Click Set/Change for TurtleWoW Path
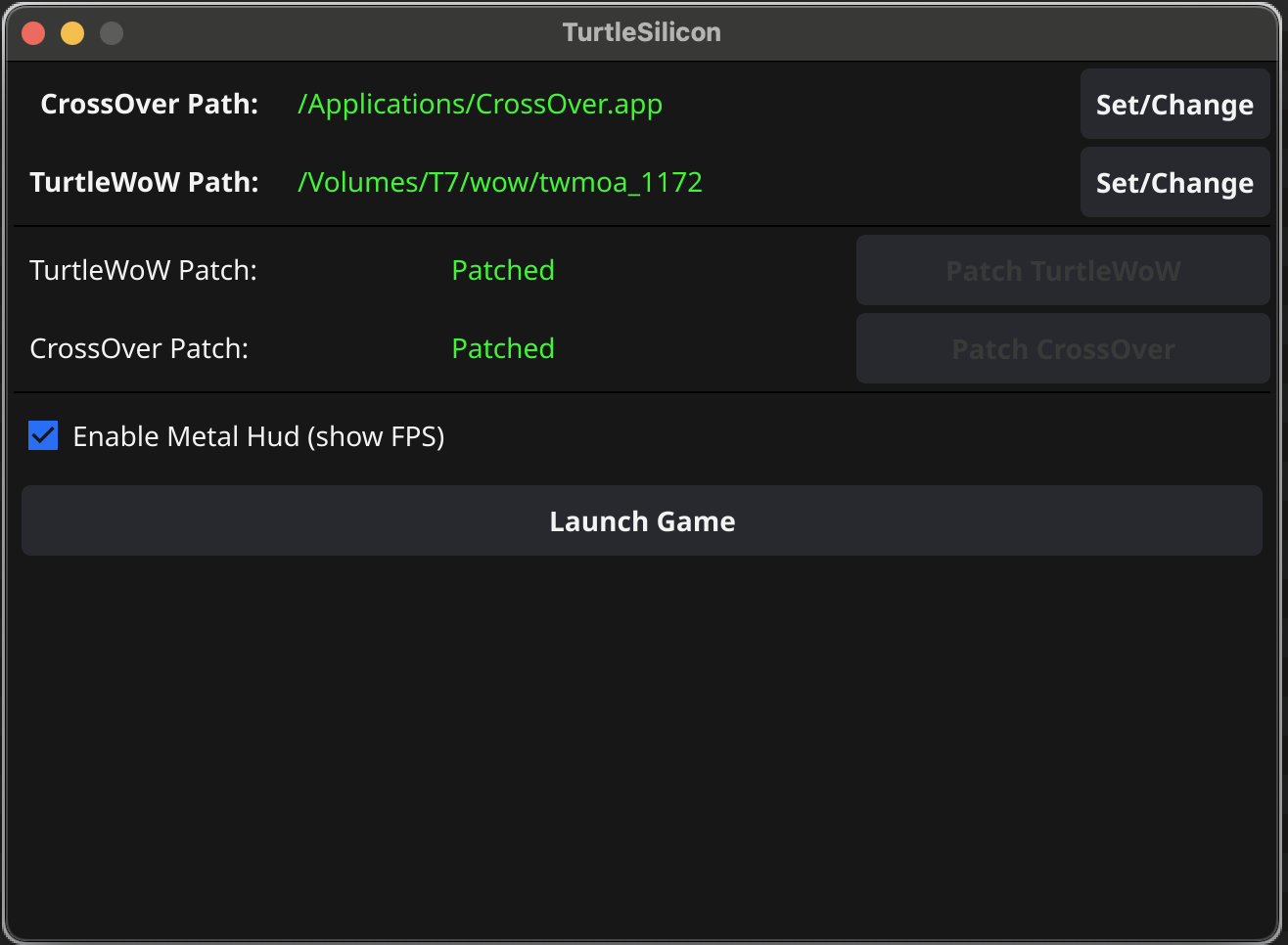This screenshot has width=1288, height=945. pyautogui.click(x=1174, y=182)
